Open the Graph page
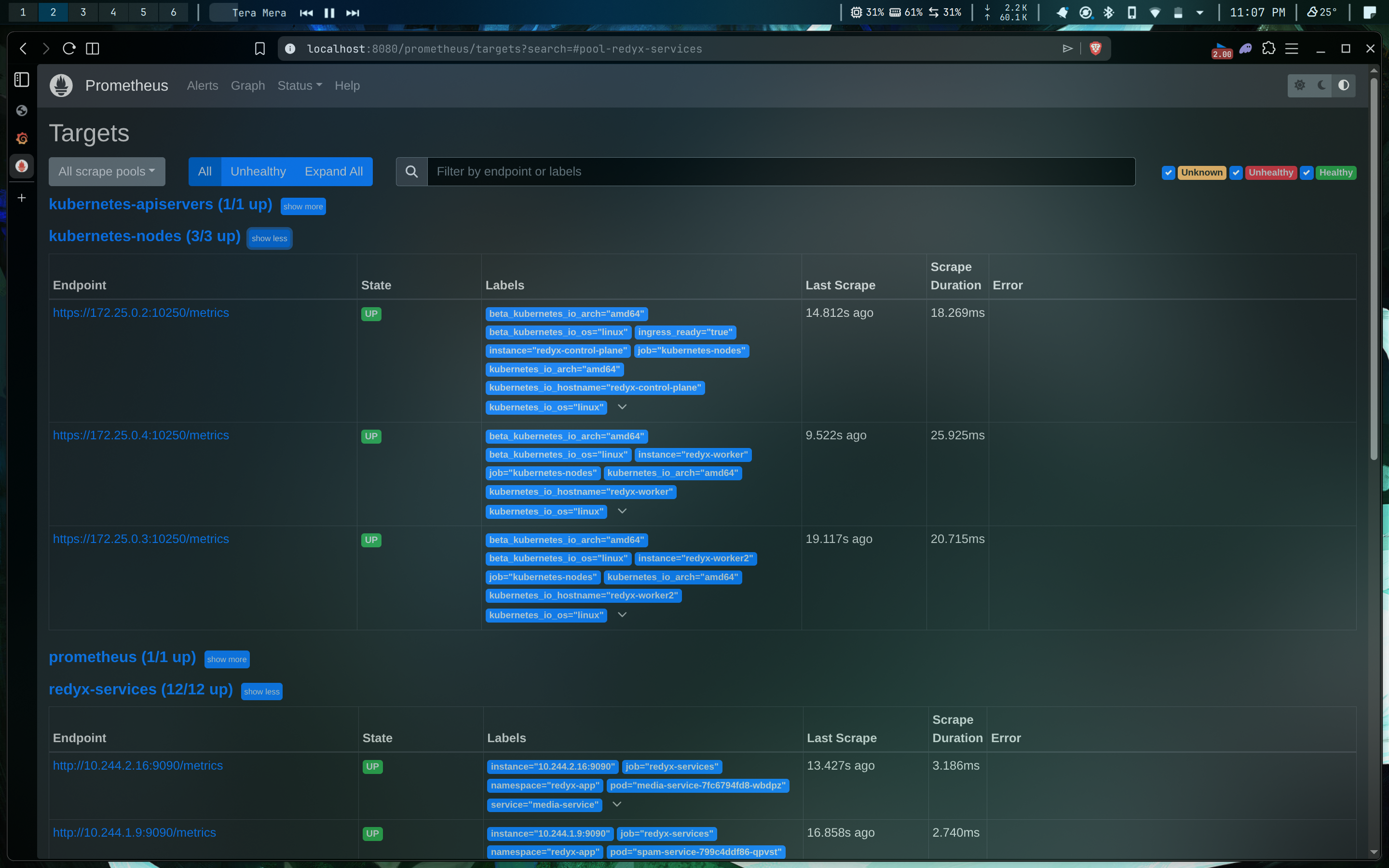 tap(247, 85)
